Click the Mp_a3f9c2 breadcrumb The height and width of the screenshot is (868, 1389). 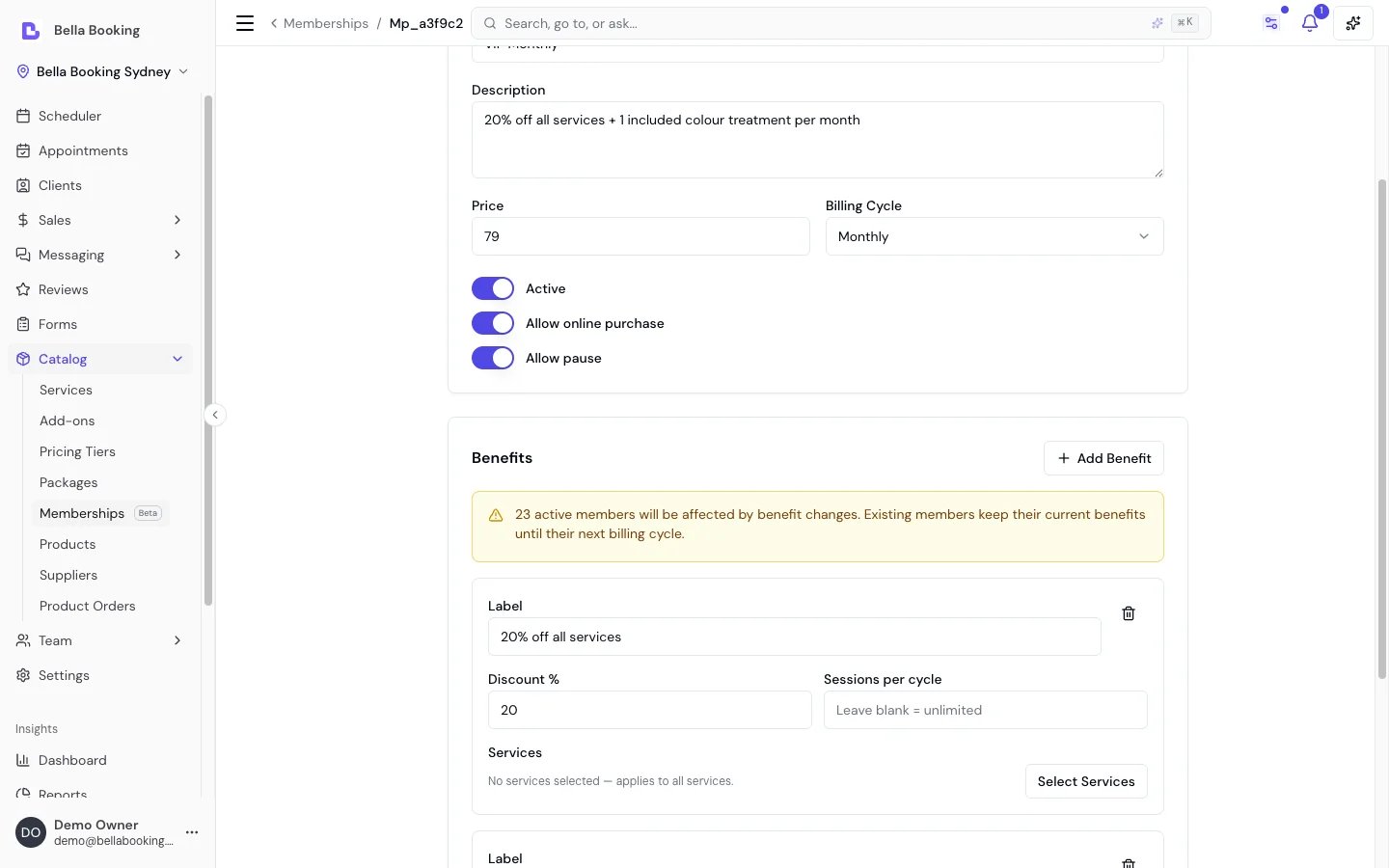pos(426,23)
